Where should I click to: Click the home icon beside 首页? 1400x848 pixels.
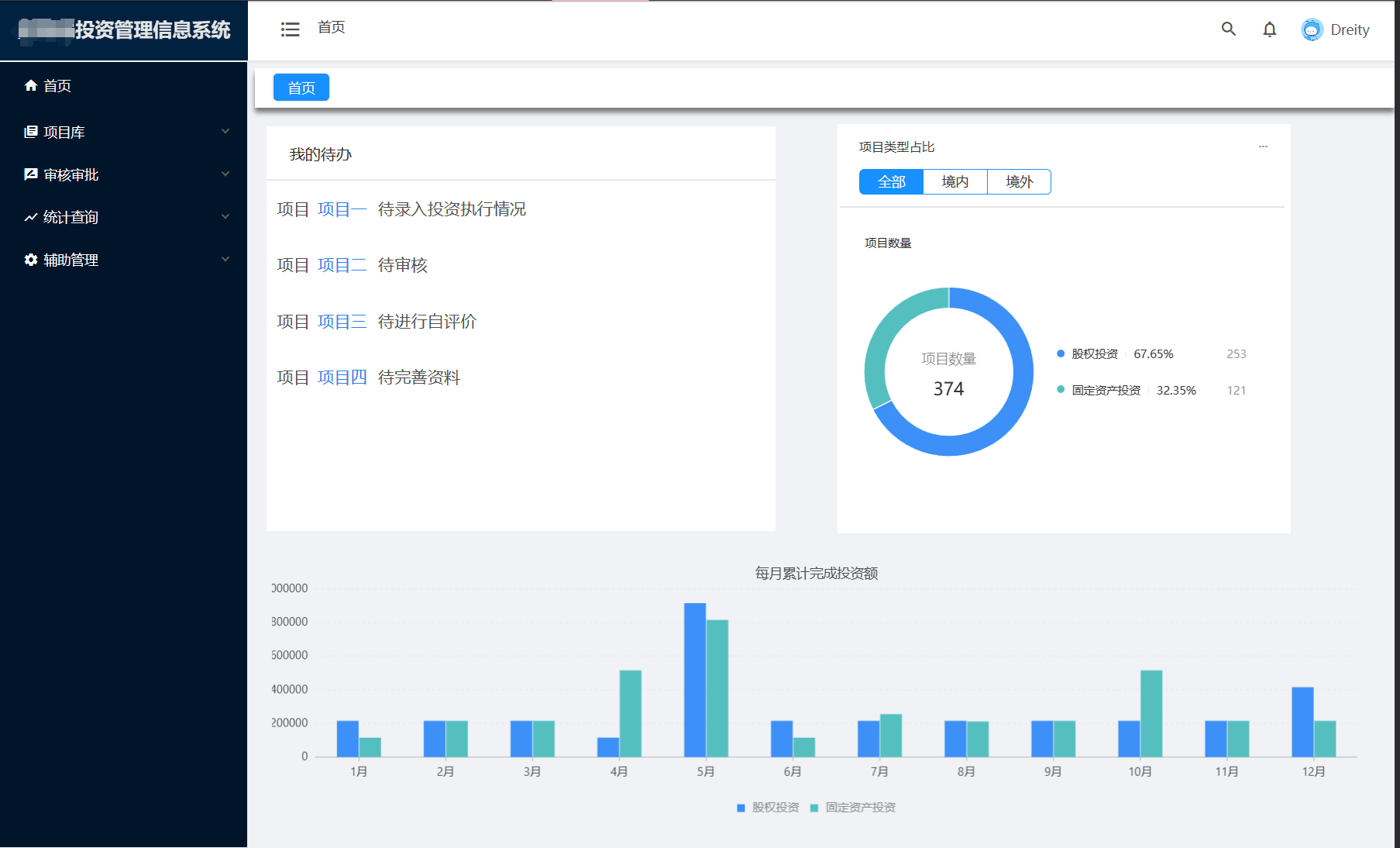point(31,85)
